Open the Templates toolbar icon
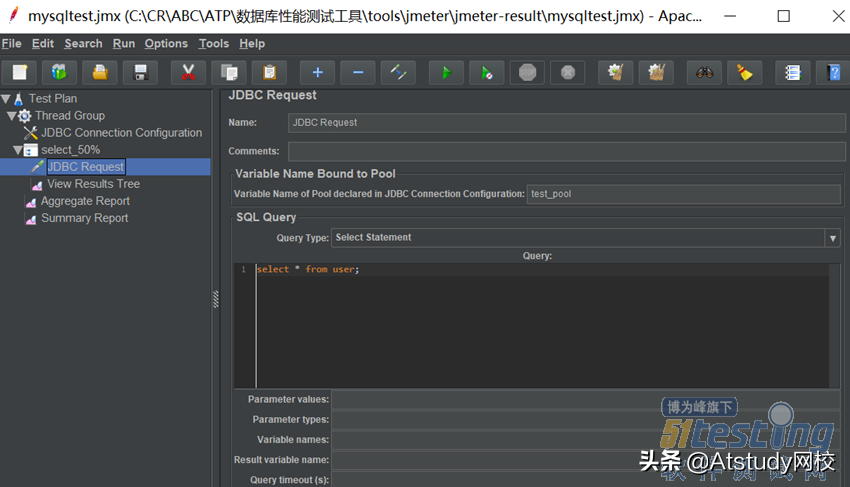Viewport: 850px width, 487px height. pyautogui.click(x=60, y=72)
